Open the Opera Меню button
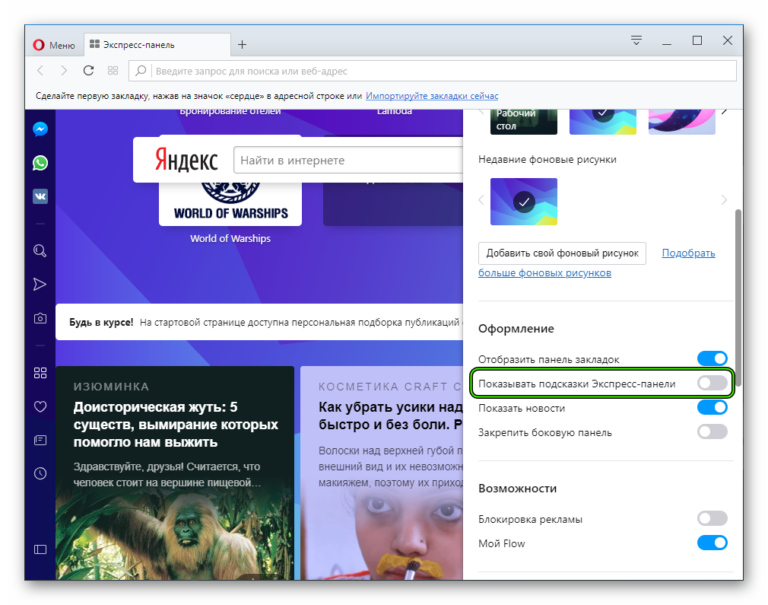 click(x=54, y=45)
